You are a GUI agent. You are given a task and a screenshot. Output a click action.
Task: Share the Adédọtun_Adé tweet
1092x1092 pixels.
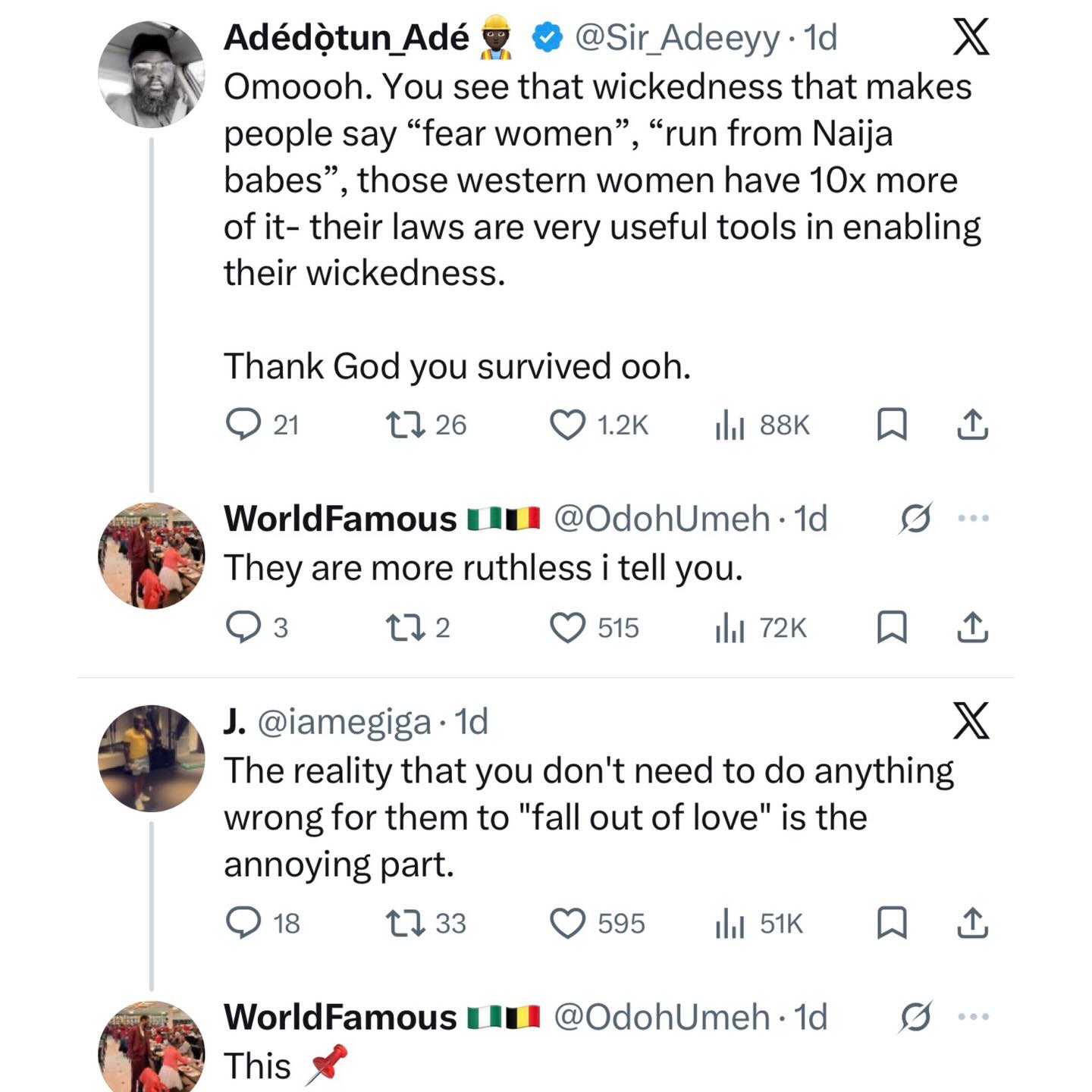click(972, 425)
